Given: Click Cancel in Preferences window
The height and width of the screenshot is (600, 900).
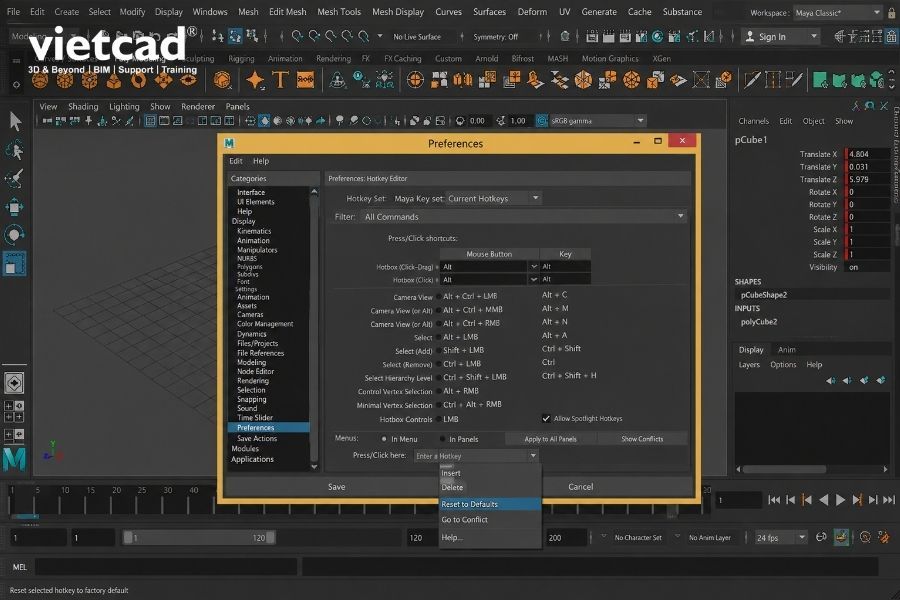Looking at the screenshot, I should pyautogui.click(x=580, y=487).
